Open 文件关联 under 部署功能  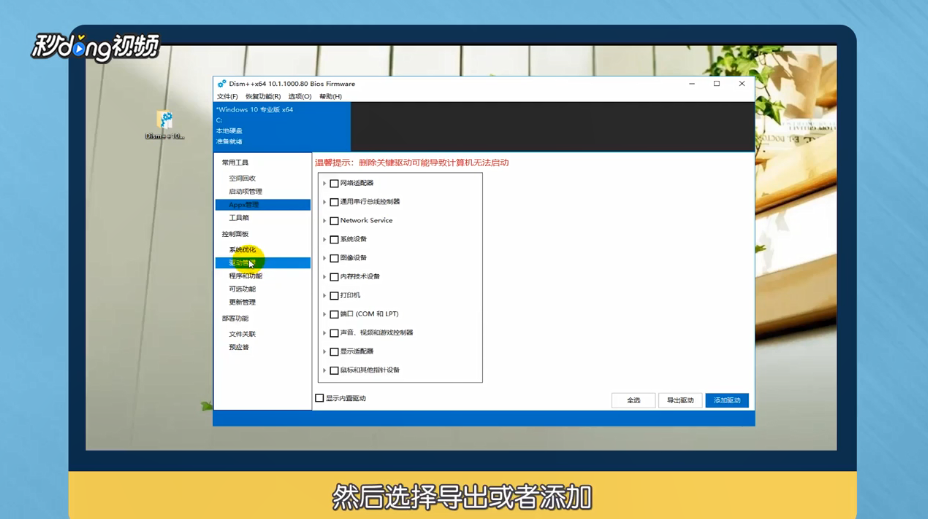tap(242, 334)
